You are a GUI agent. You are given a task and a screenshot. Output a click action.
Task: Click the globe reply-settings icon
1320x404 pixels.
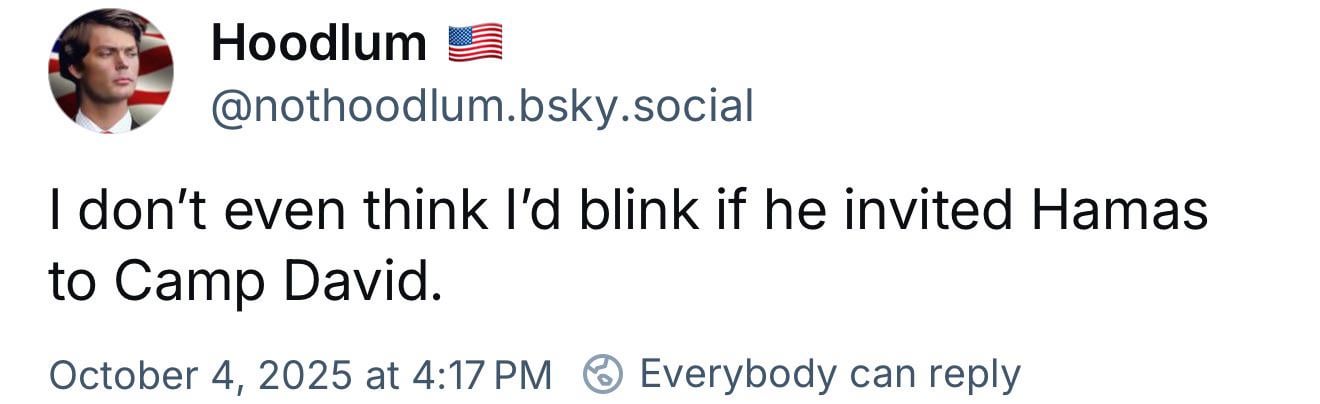[x=603, y=374]
